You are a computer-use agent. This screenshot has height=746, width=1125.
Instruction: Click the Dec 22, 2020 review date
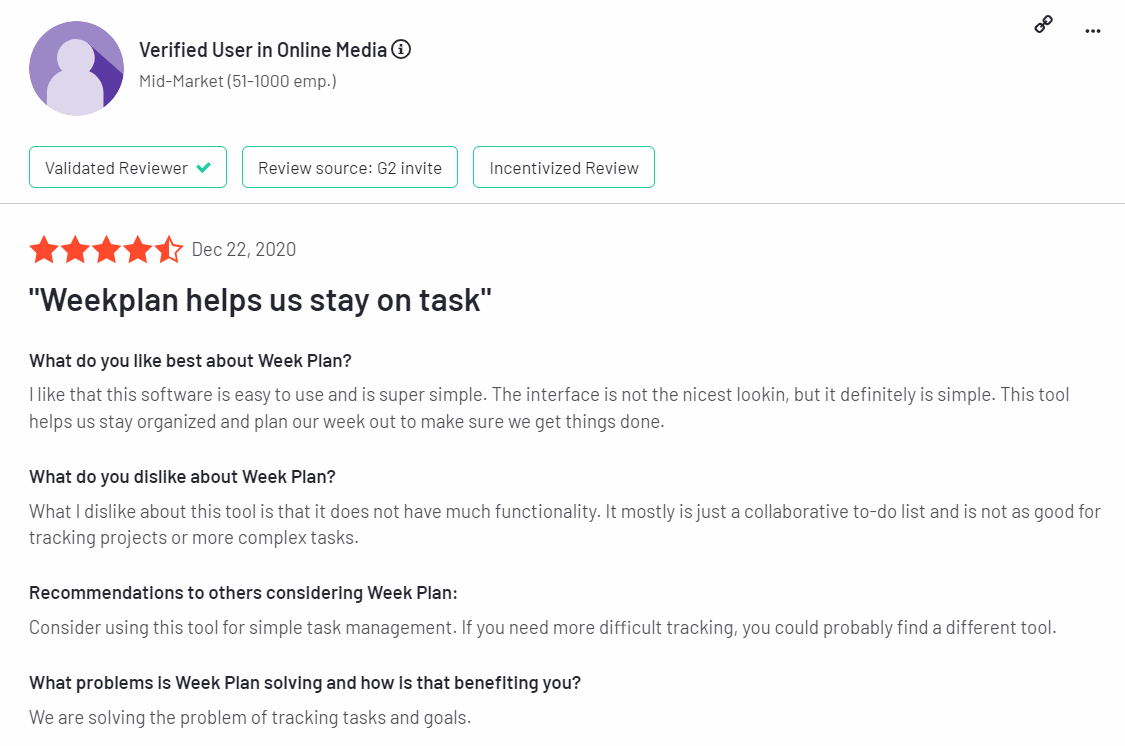pos(244,250)
